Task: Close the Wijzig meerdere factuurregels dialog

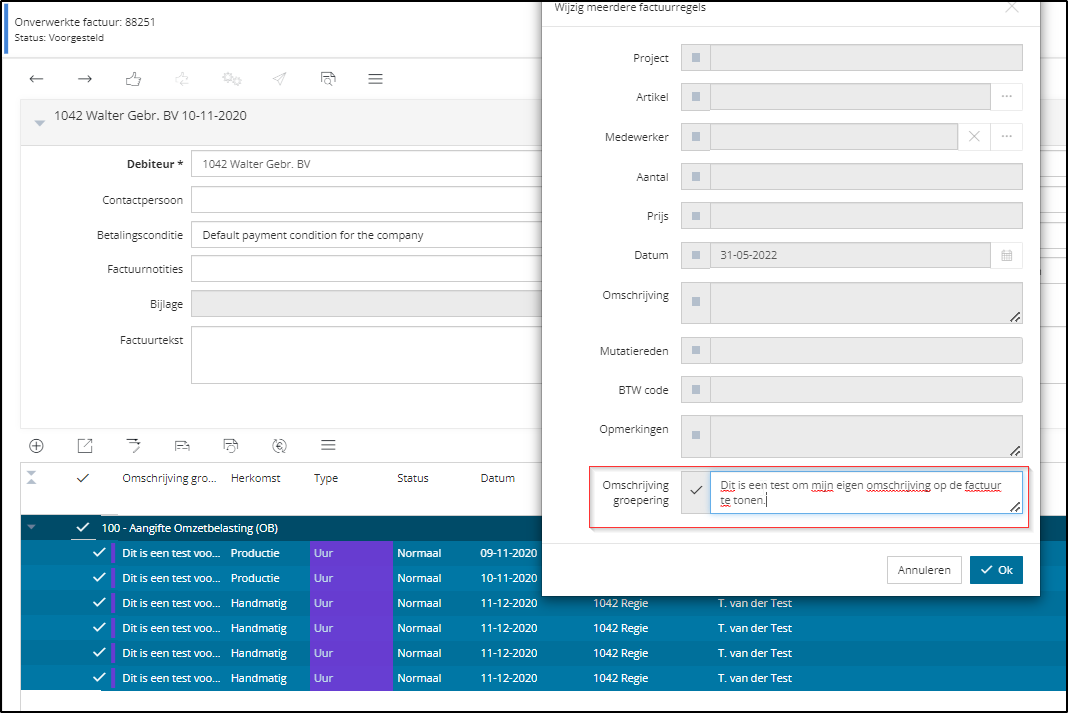Action: (1012, 7)
